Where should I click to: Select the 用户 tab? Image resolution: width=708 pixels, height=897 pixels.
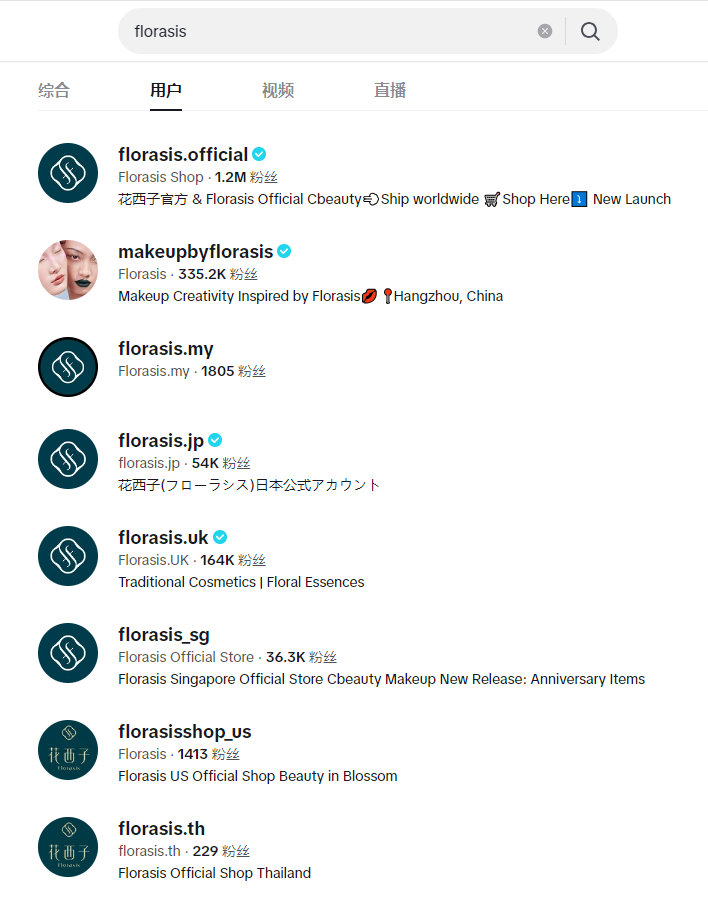[x=166, y=90]
